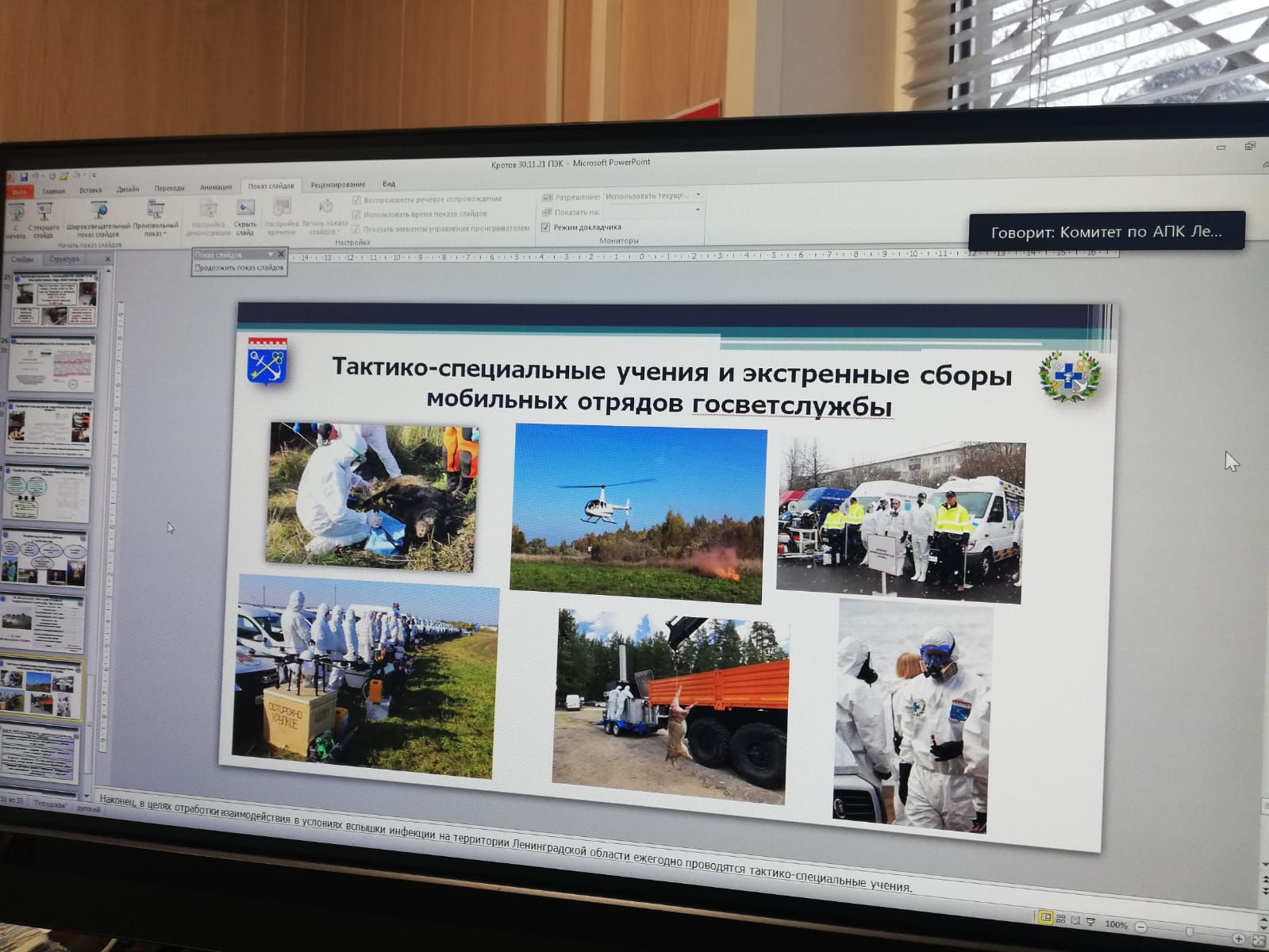1269x952 pixels.
Task: Switch to Review (Рецензирование) ribbon tab
Action: tap(338, 185)
